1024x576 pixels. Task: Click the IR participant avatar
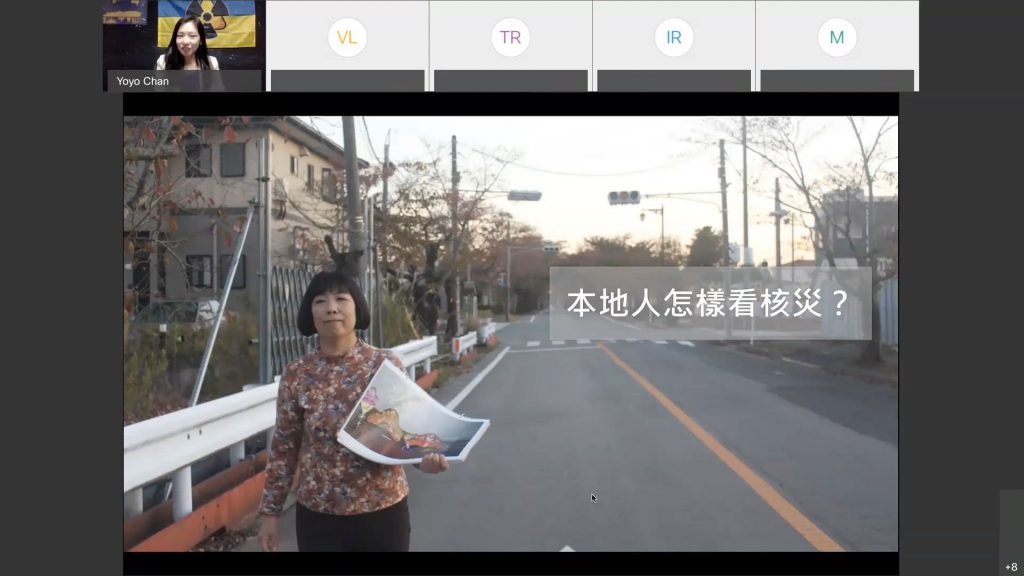tap(673, 37)
